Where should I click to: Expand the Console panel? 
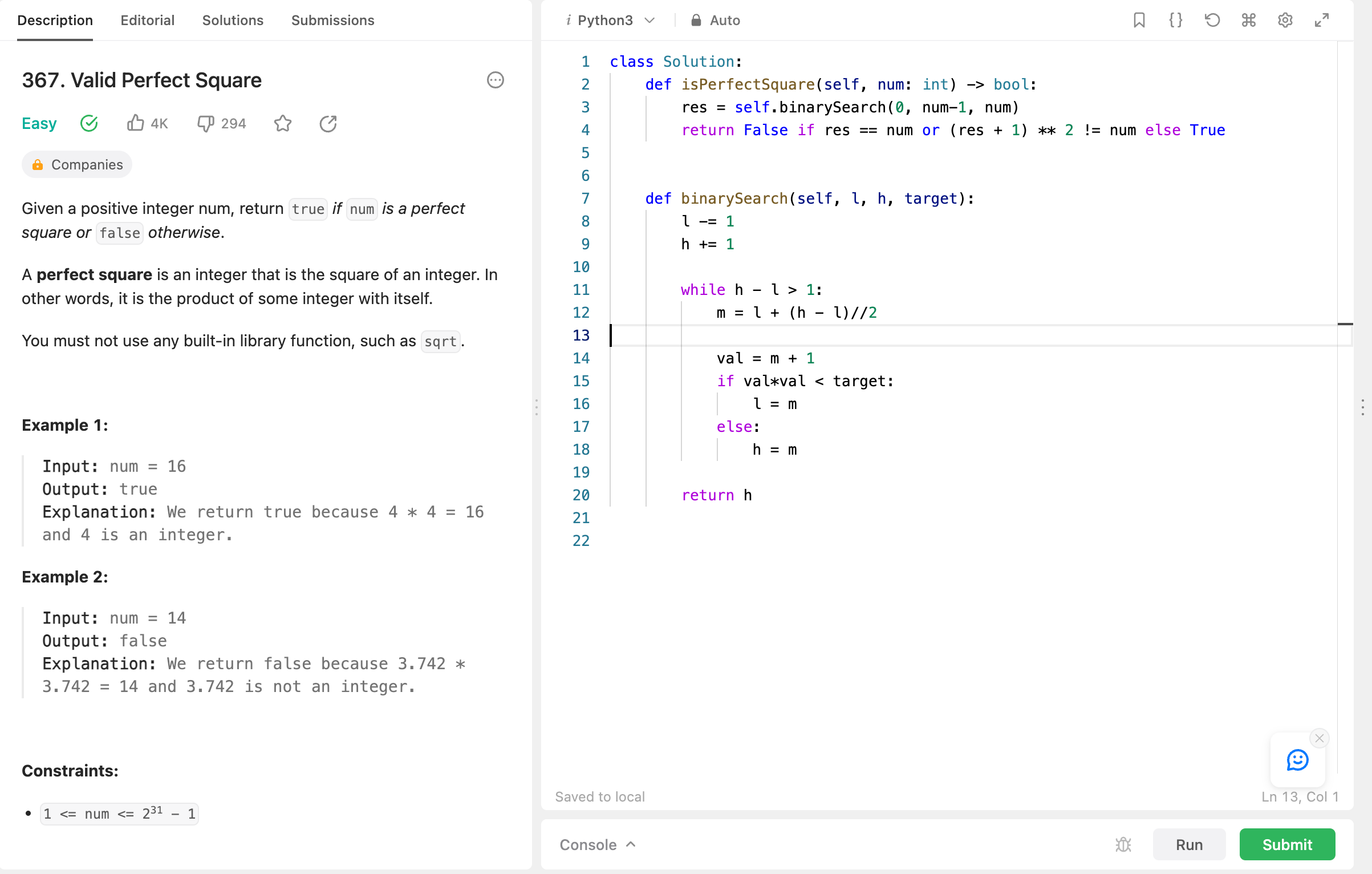tap(596, 844)
